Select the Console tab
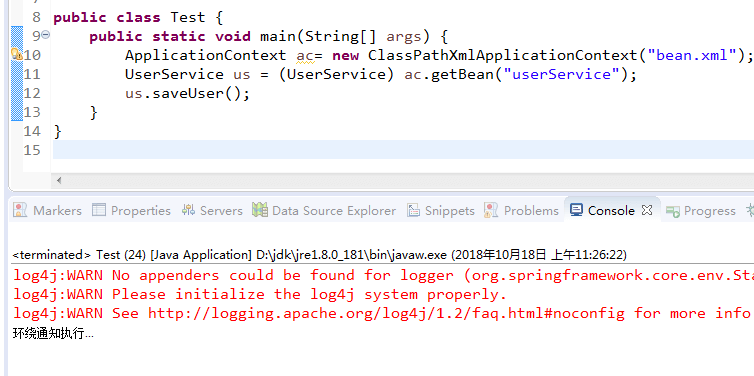Screen dimensions: 754x376 click(611, 210)
